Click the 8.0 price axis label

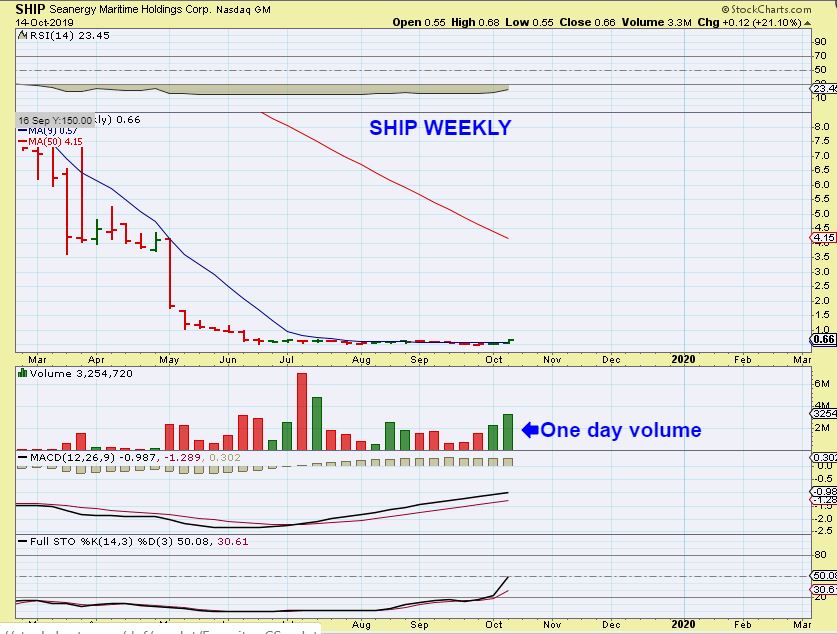click(822, 126)
